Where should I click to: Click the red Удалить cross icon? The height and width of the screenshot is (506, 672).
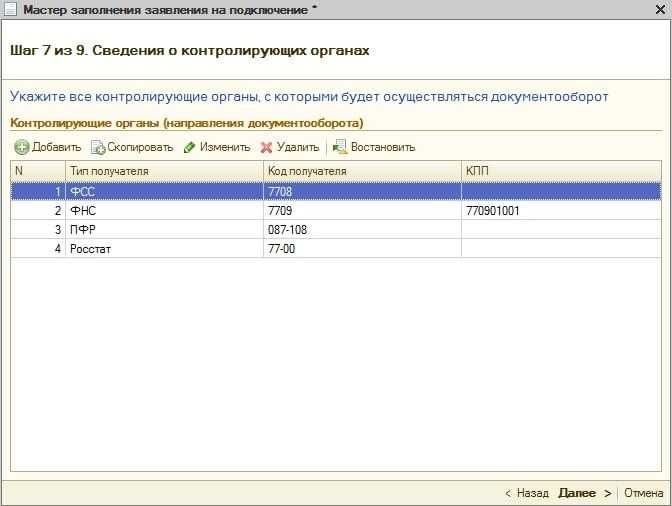(266, 147)
